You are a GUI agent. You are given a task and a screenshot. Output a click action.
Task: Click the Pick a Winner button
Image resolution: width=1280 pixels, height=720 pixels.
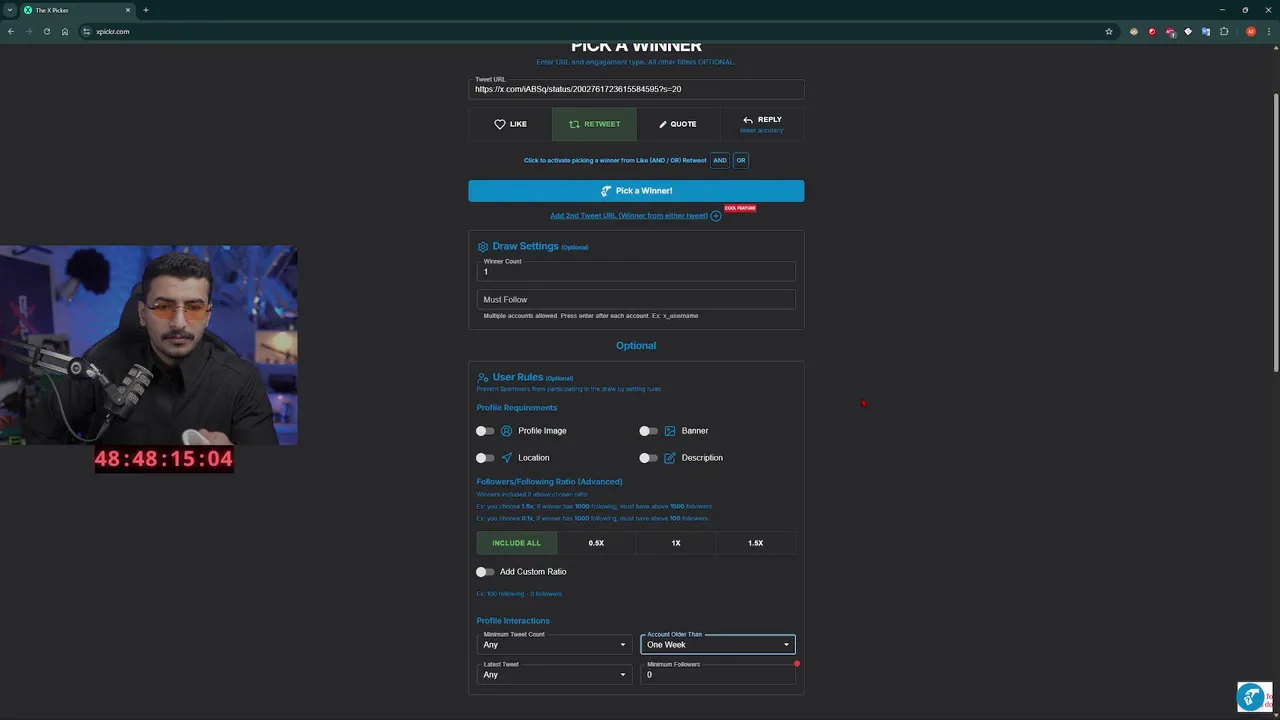(636, 191)
